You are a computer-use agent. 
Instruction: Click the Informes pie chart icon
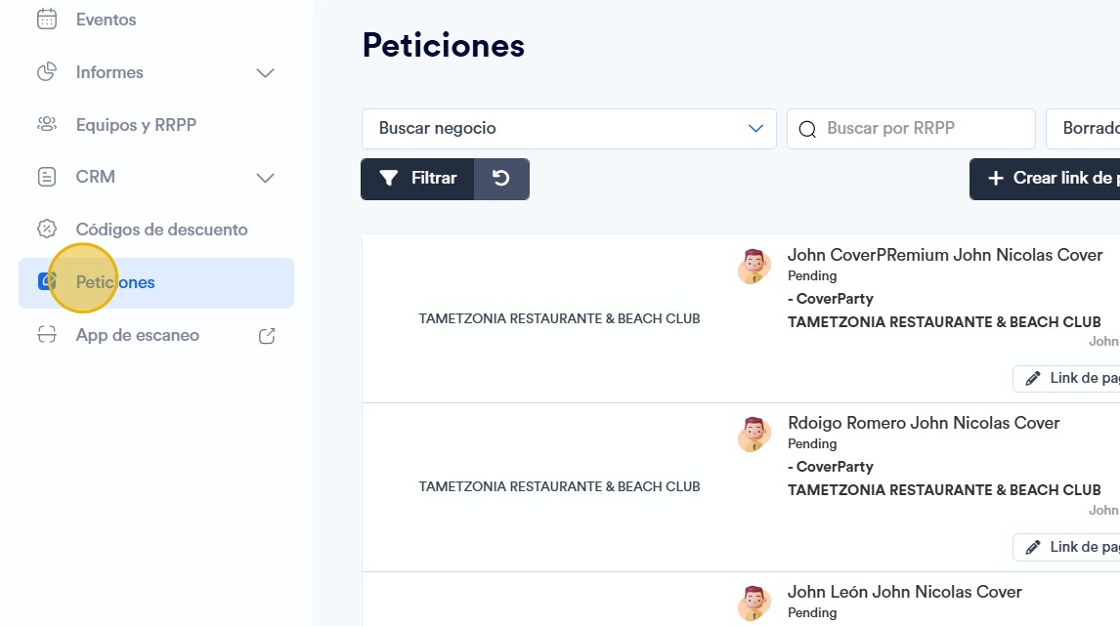point(47,72)
